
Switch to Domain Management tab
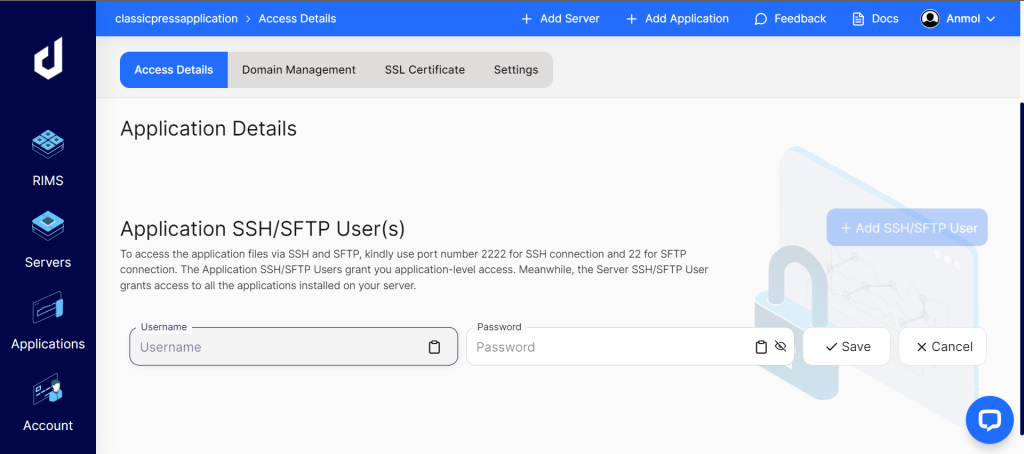click(x=299, y=70)
